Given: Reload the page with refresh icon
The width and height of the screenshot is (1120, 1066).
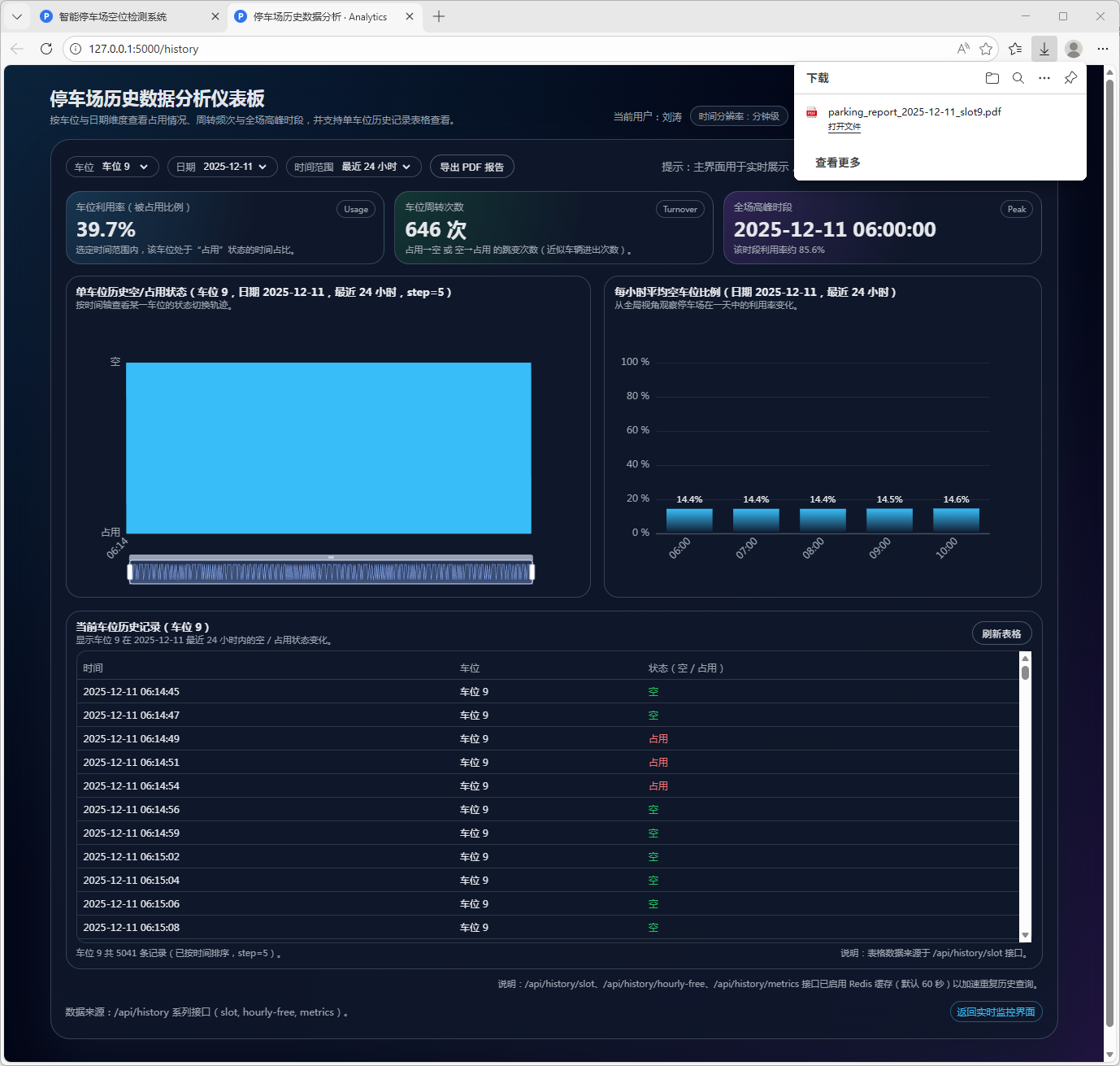Looking at the screenshot, I should point(46,49).
